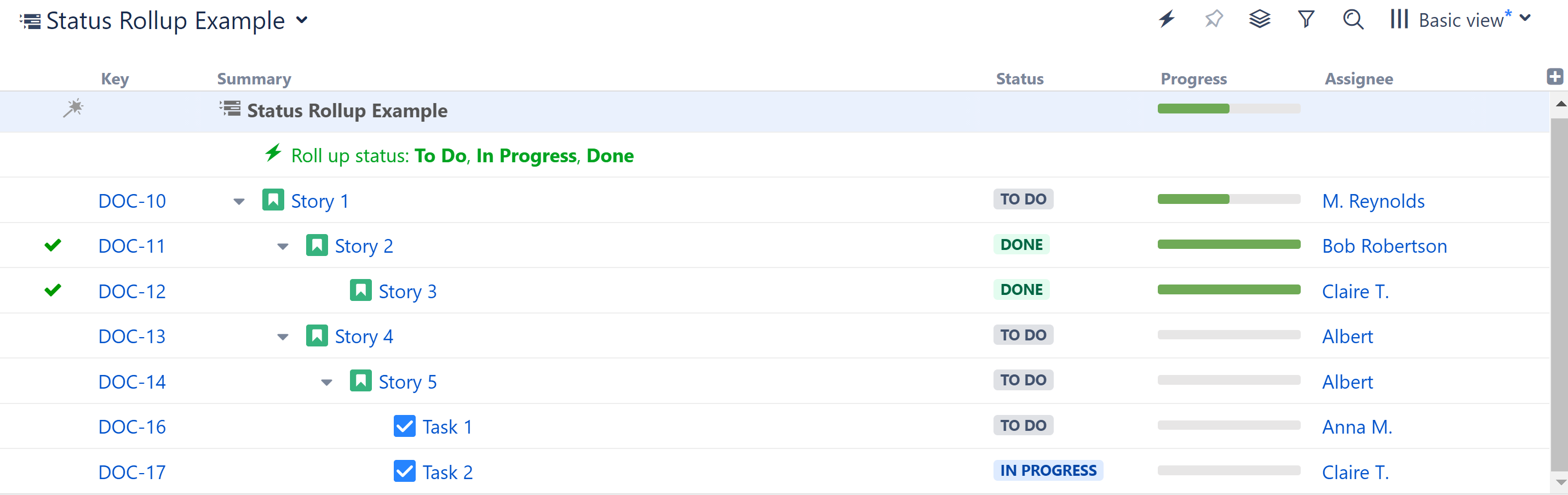Collapse the Story 1 row
Image resolution: width=1568 pixels, height=495 pixels.
pyautogui.click(x=239, y=201)
